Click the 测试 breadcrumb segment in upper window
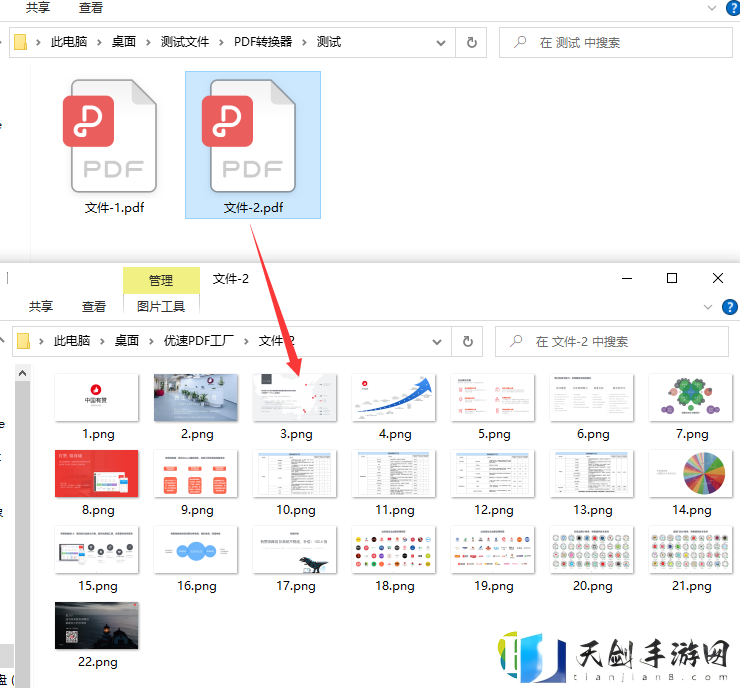The width and height of the screenshot is (740, 688). click(x=328, y=42)
